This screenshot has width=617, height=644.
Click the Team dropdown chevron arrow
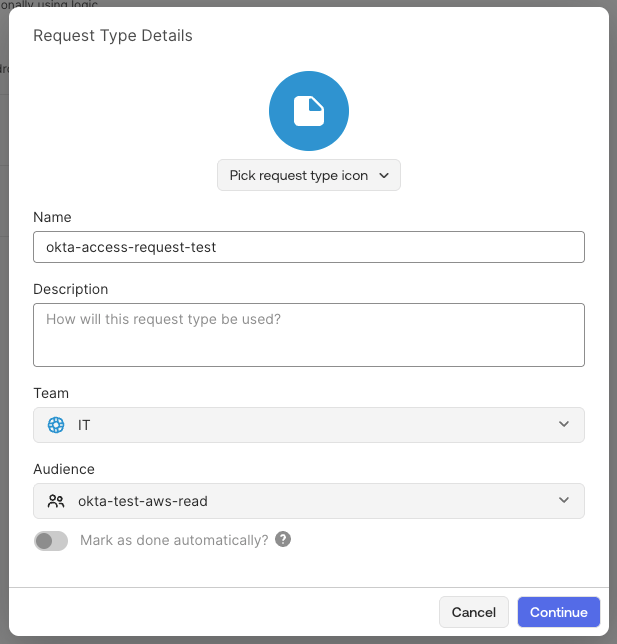(x=564, y=425)
